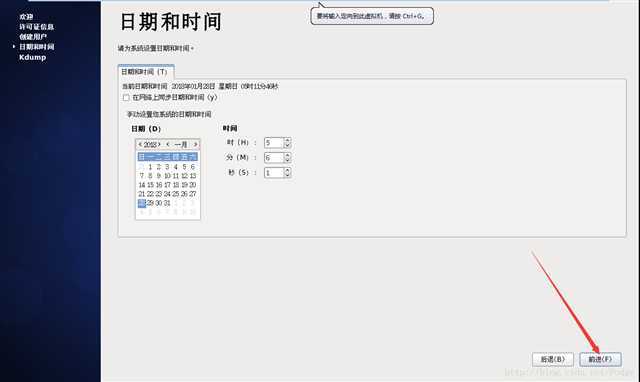Go to previous month in calendar
640x382 pixels.
coord(168,144)
